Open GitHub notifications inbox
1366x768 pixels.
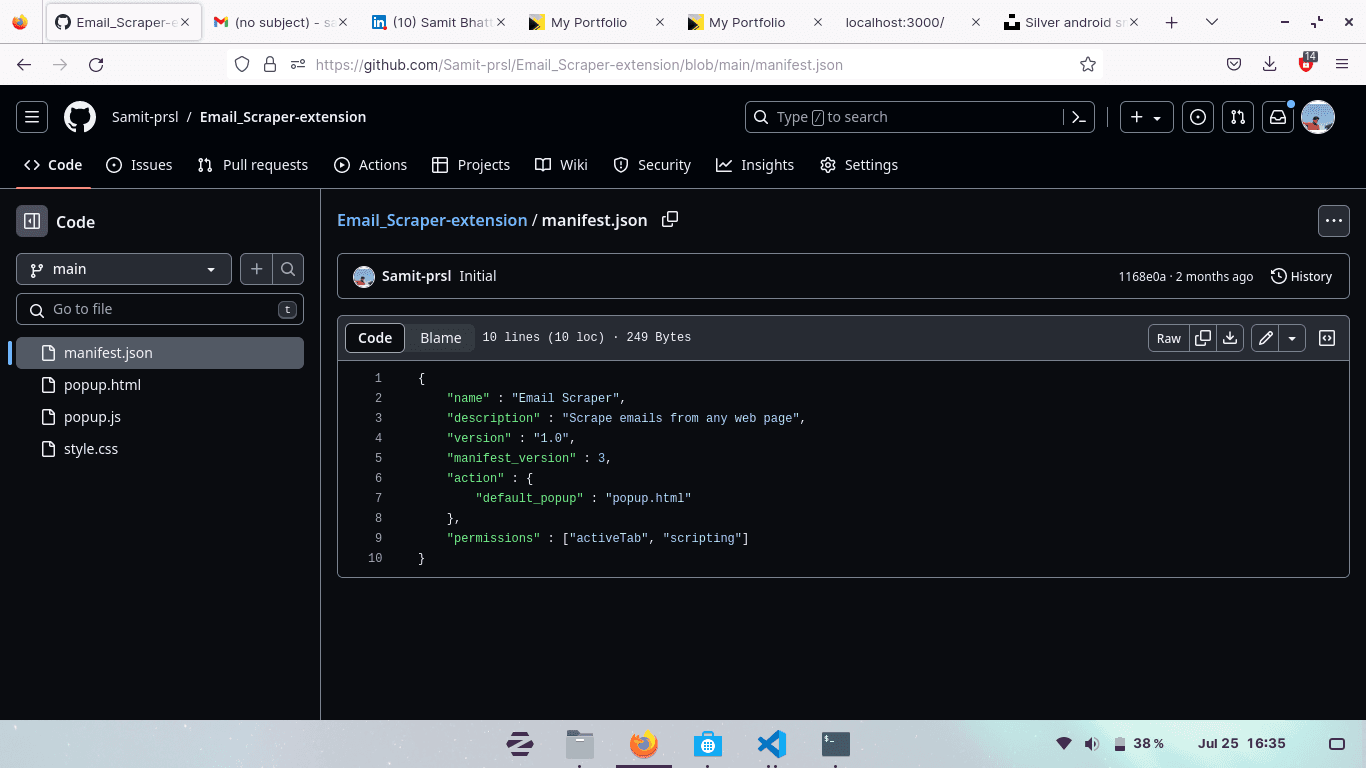(x=1277, y=117)
